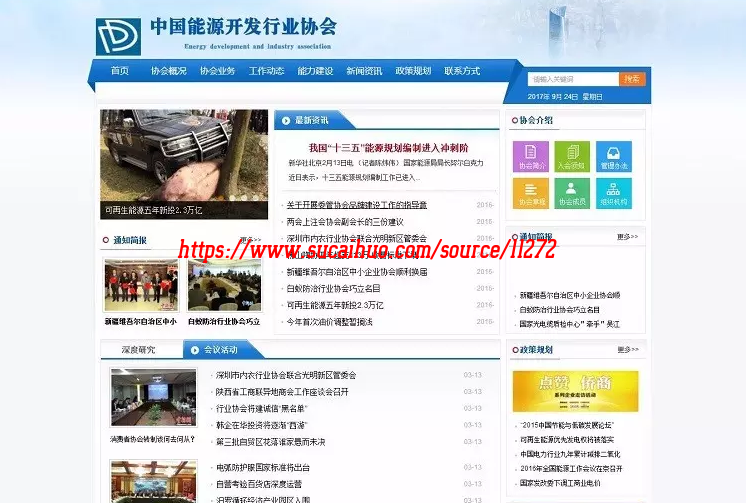Go to 首页 in the navigation bar
The image size is (746, 503).
point(120,71)
